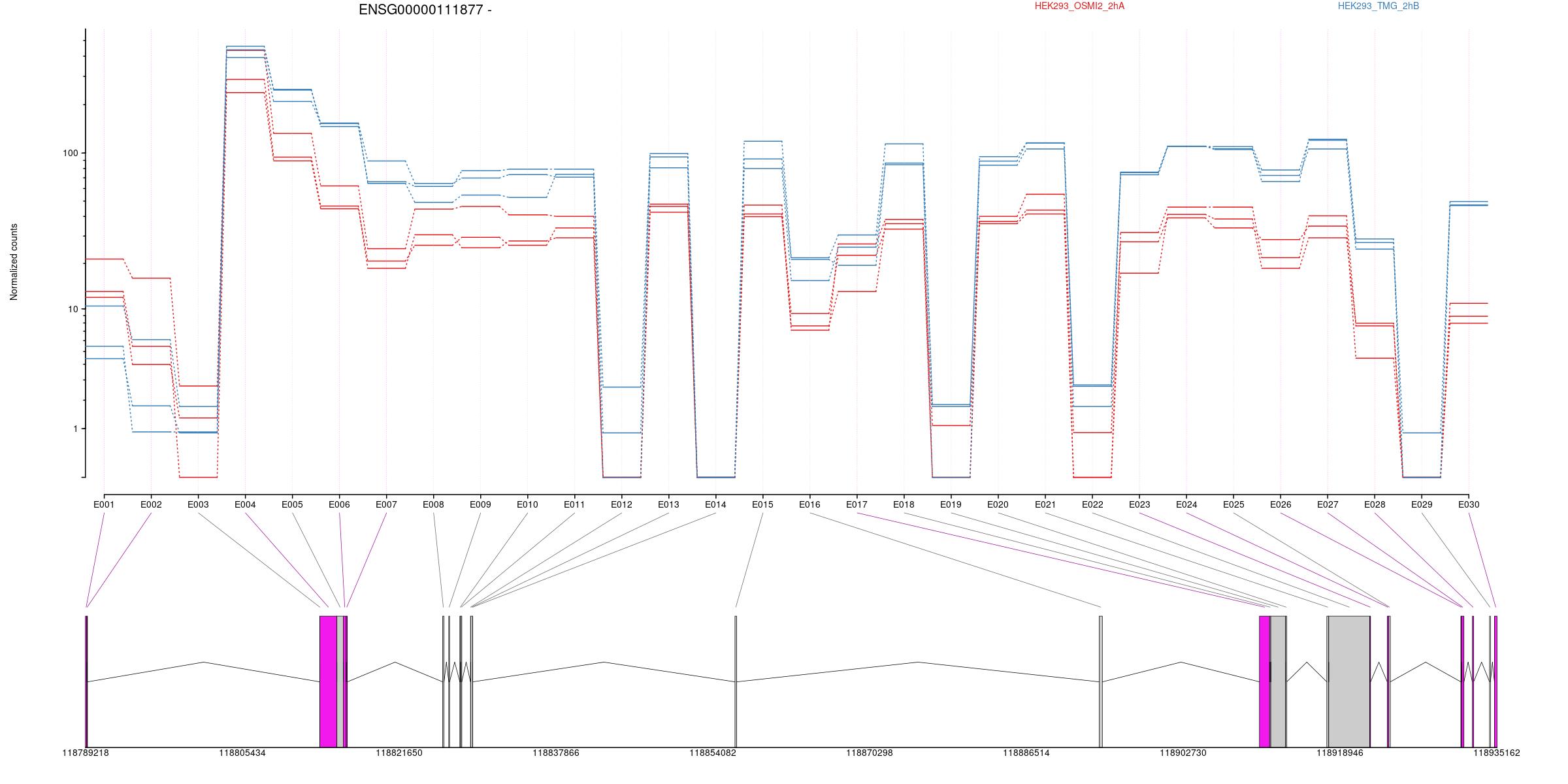The image size is (1568, 784).
Task: Click exon label E029
Action: click(1422, 504)
